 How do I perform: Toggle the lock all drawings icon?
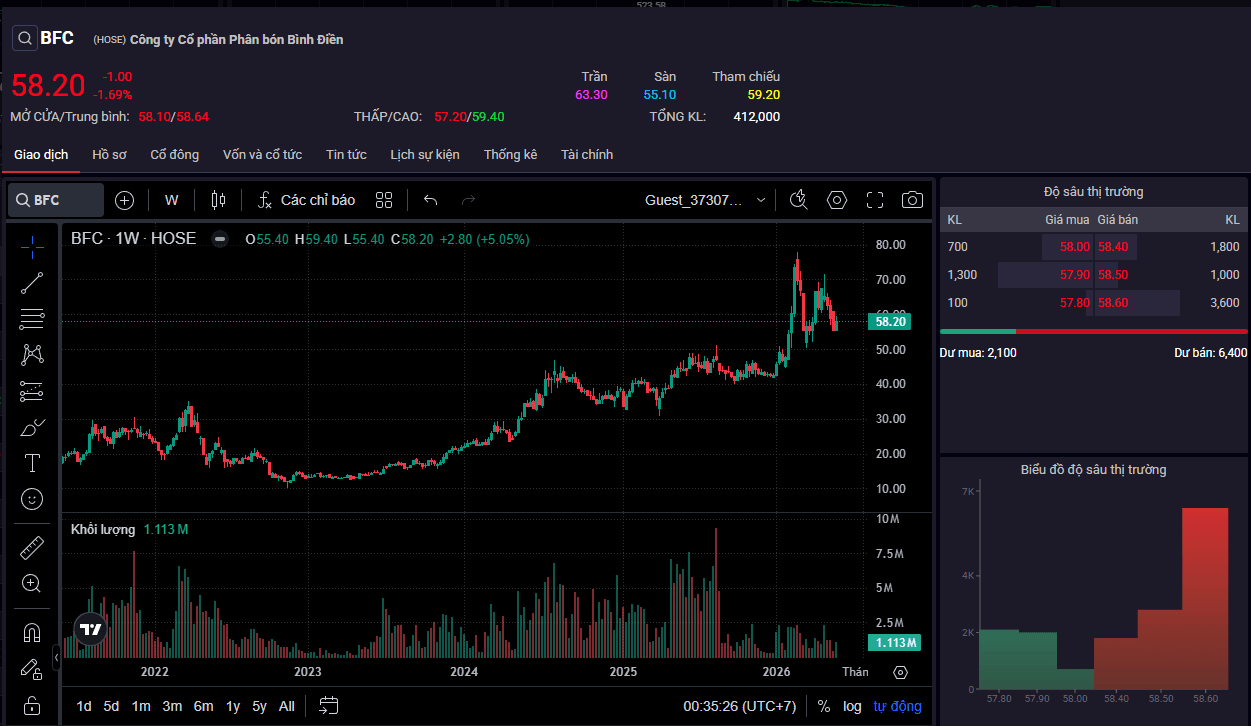point(32,704)
